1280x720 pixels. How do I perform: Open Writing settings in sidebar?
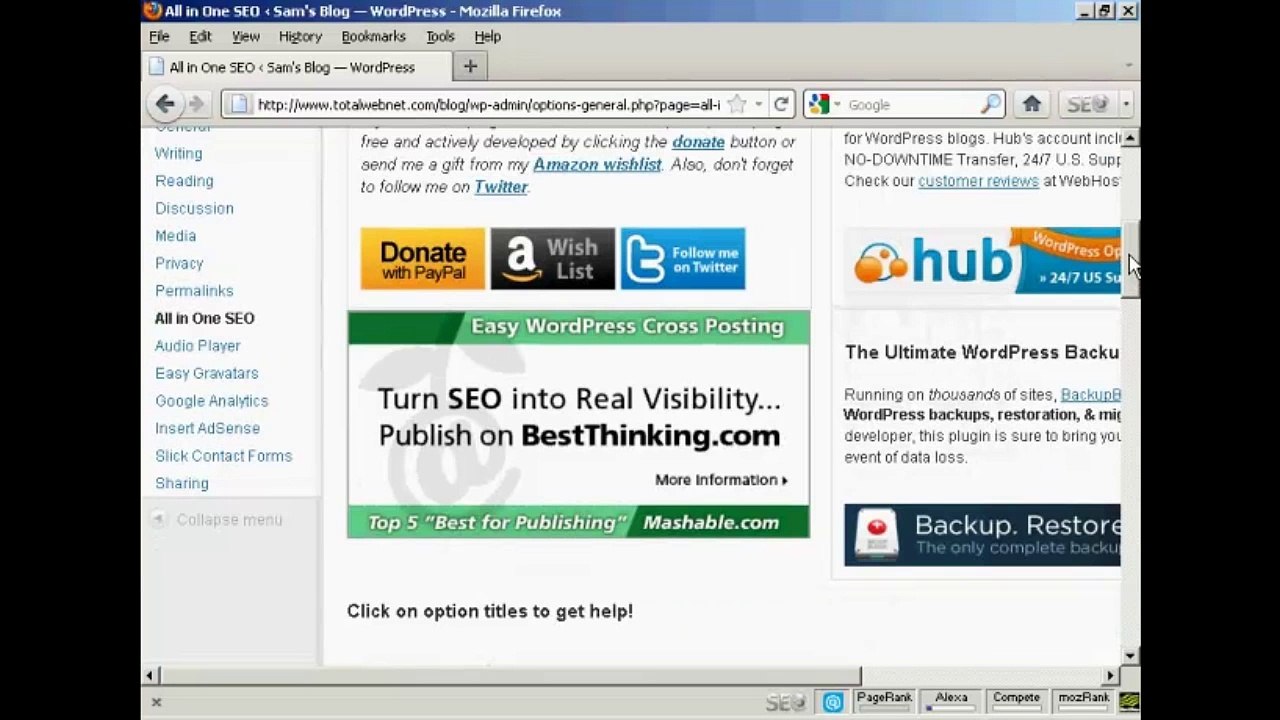point(178,153)
